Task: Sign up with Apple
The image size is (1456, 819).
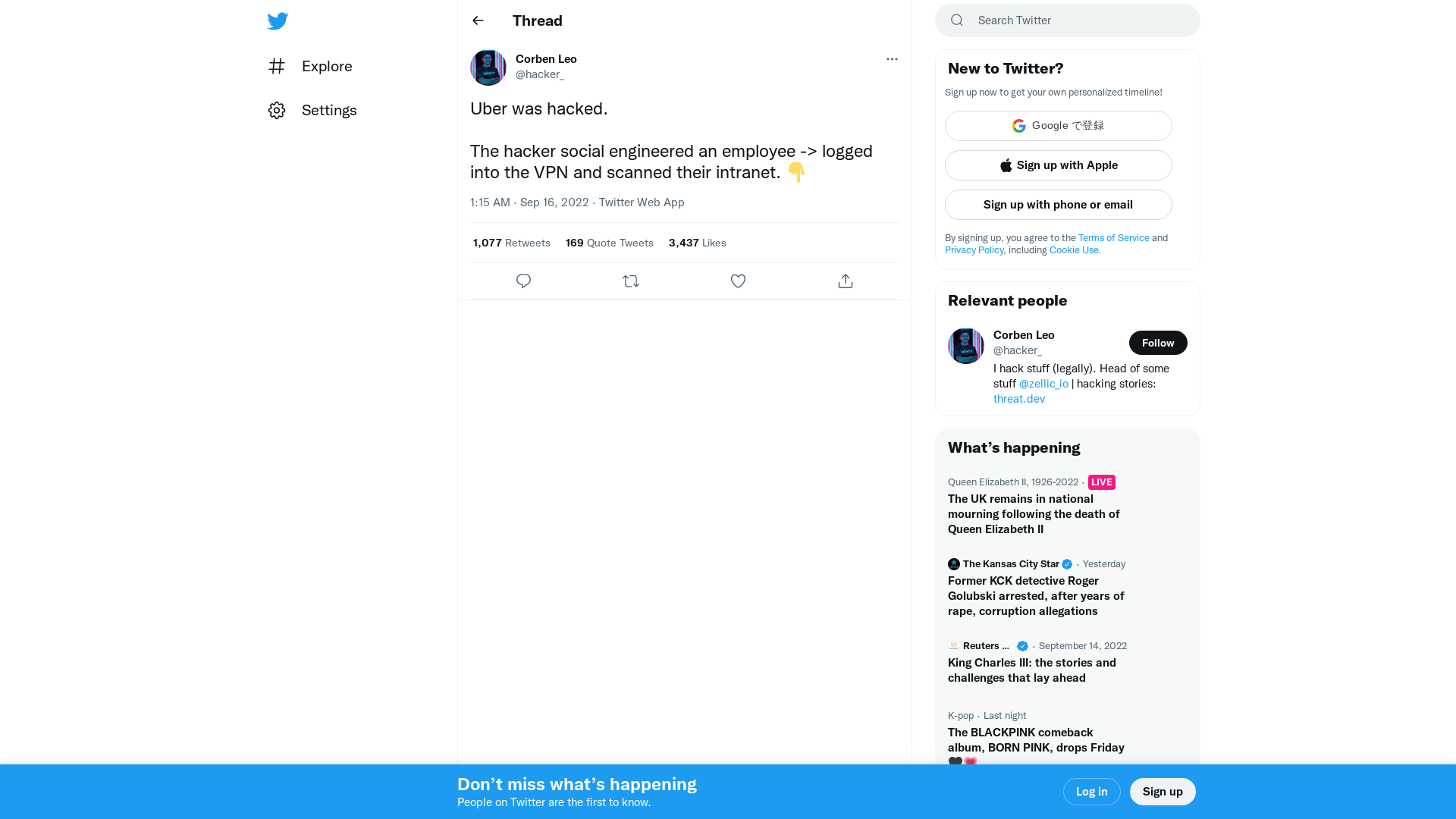Action: click(1058, 165)
